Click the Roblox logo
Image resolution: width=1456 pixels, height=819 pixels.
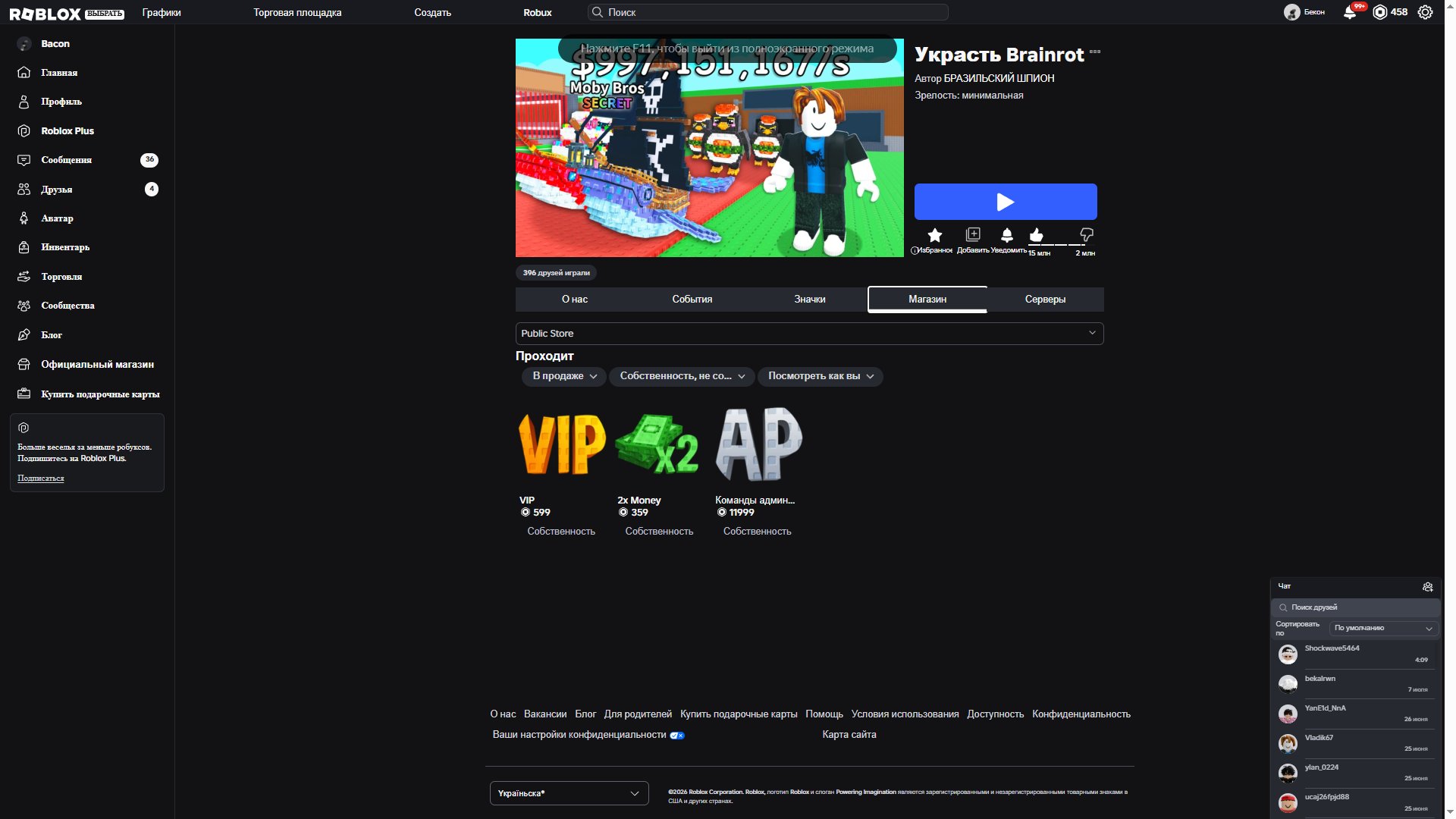(x=45, y=13)
